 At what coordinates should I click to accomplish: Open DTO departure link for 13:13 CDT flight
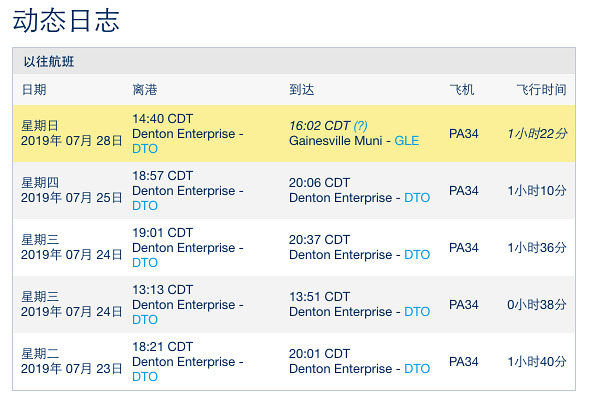coord(145,320)
